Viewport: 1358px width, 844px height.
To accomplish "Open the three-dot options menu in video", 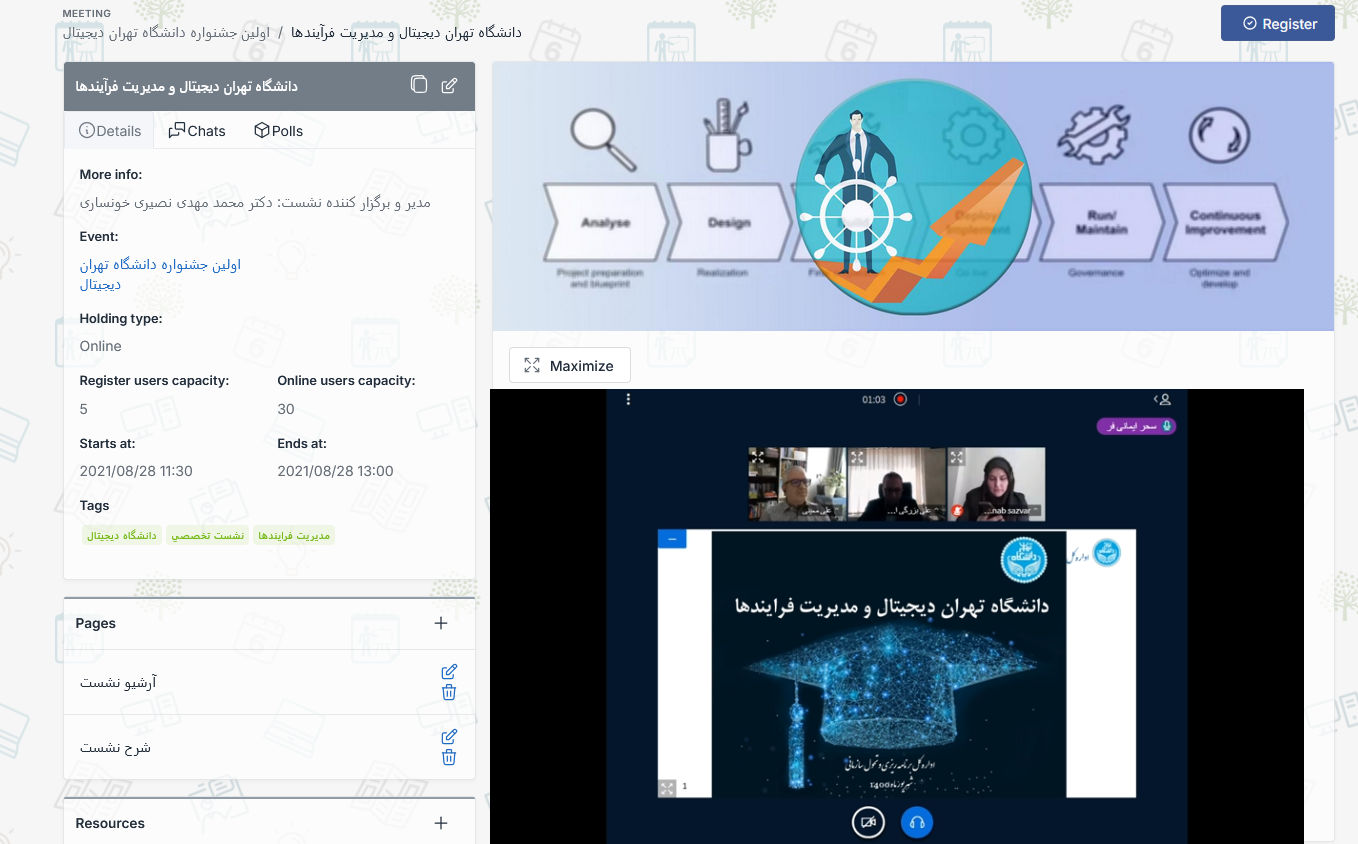I will click(x=628, y=399).
